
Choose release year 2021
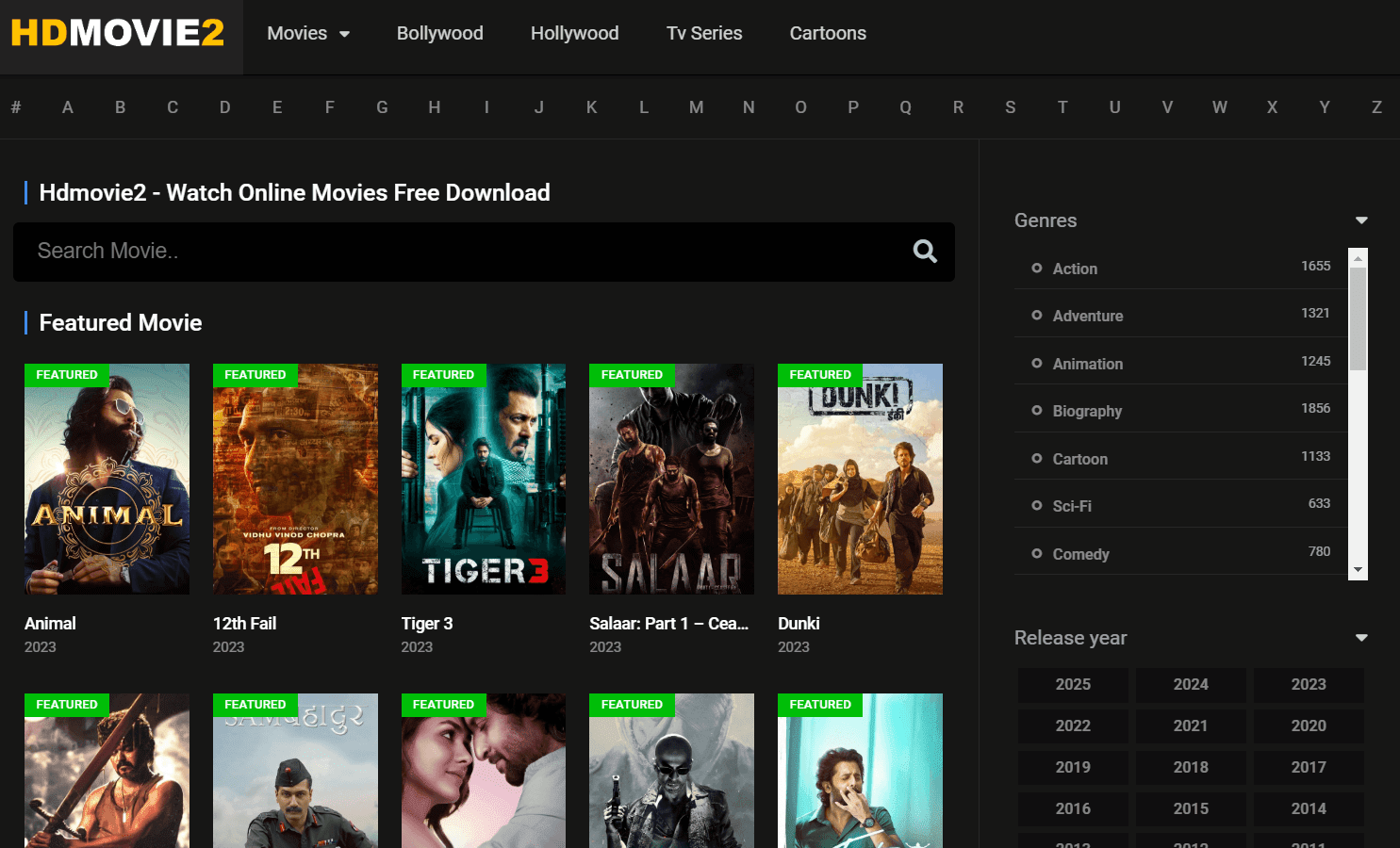[x=1191, y=726]
